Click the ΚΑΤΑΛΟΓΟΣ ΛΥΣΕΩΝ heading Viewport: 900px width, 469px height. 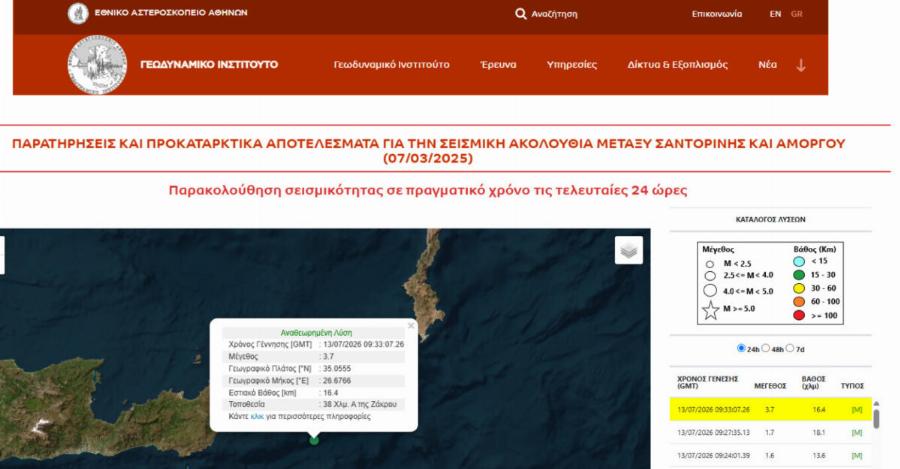[x=770, y=219]
